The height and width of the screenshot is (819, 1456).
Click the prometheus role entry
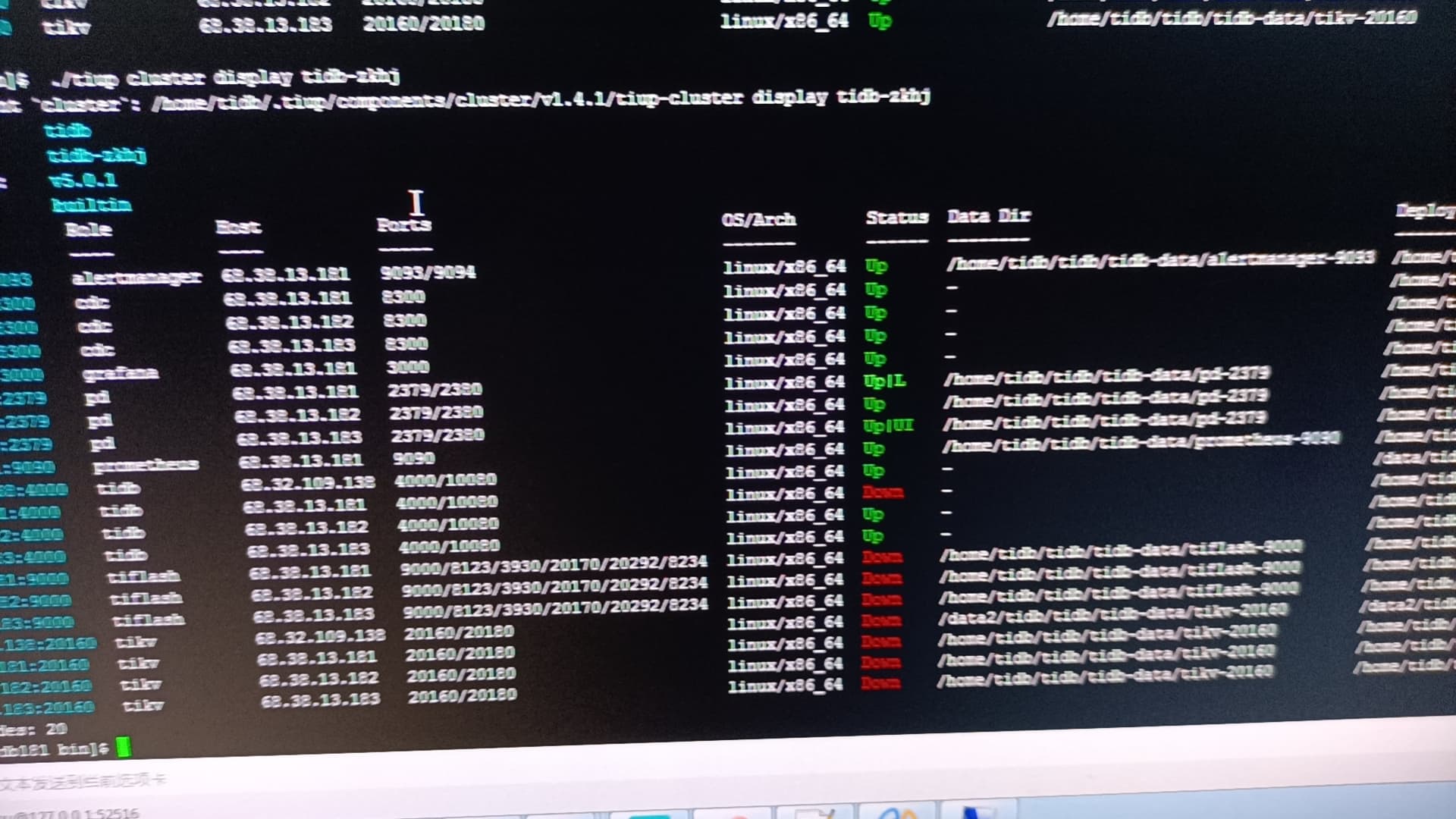[x=146, y=466]
